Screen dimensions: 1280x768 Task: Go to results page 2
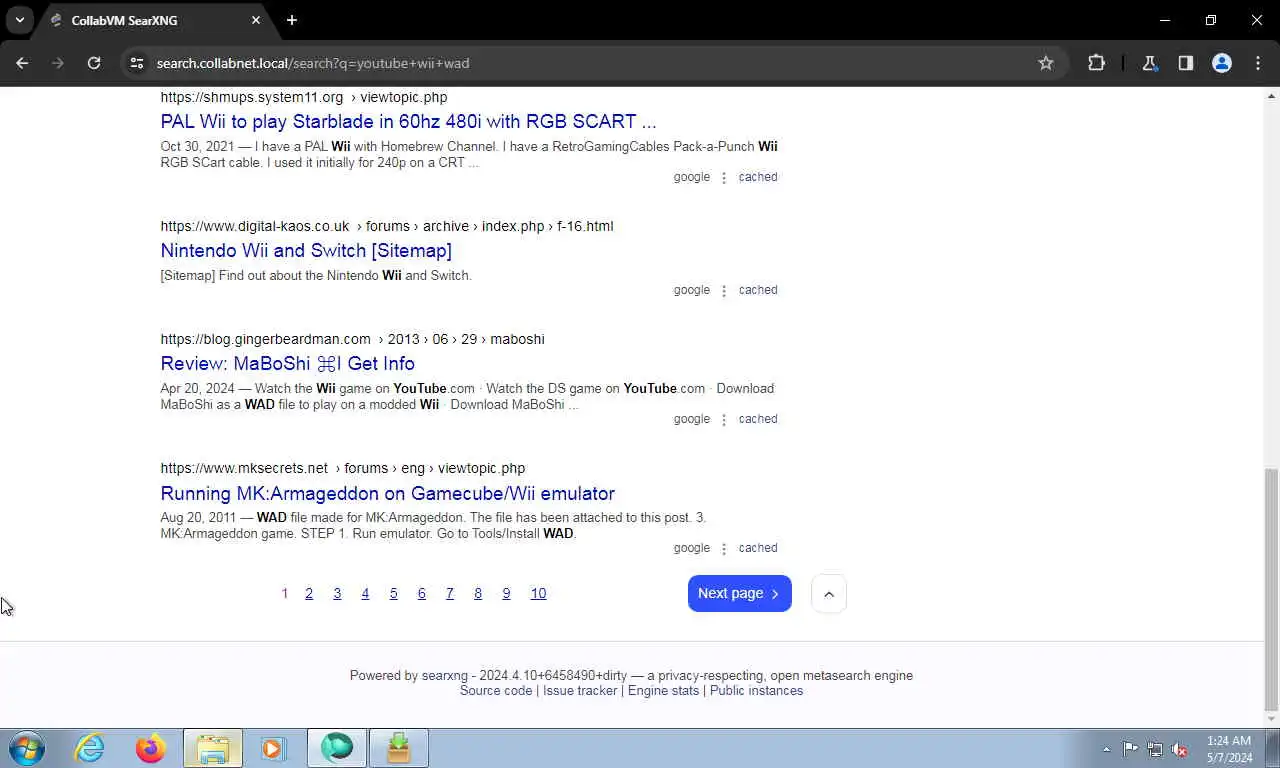pos(309,594)
